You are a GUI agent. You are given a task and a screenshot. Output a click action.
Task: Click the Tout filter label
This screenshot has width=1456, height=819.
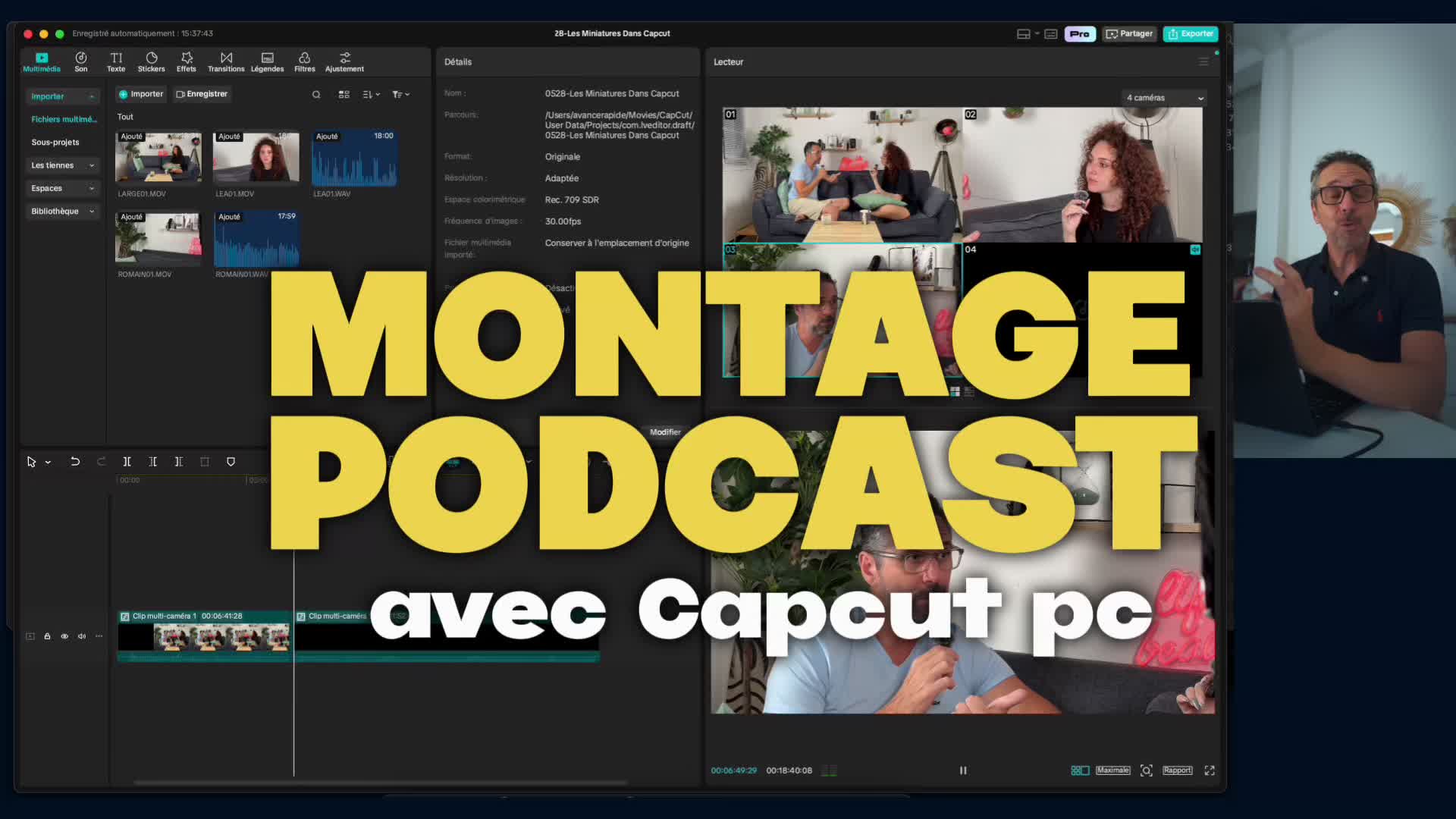[x=125, y=117]
